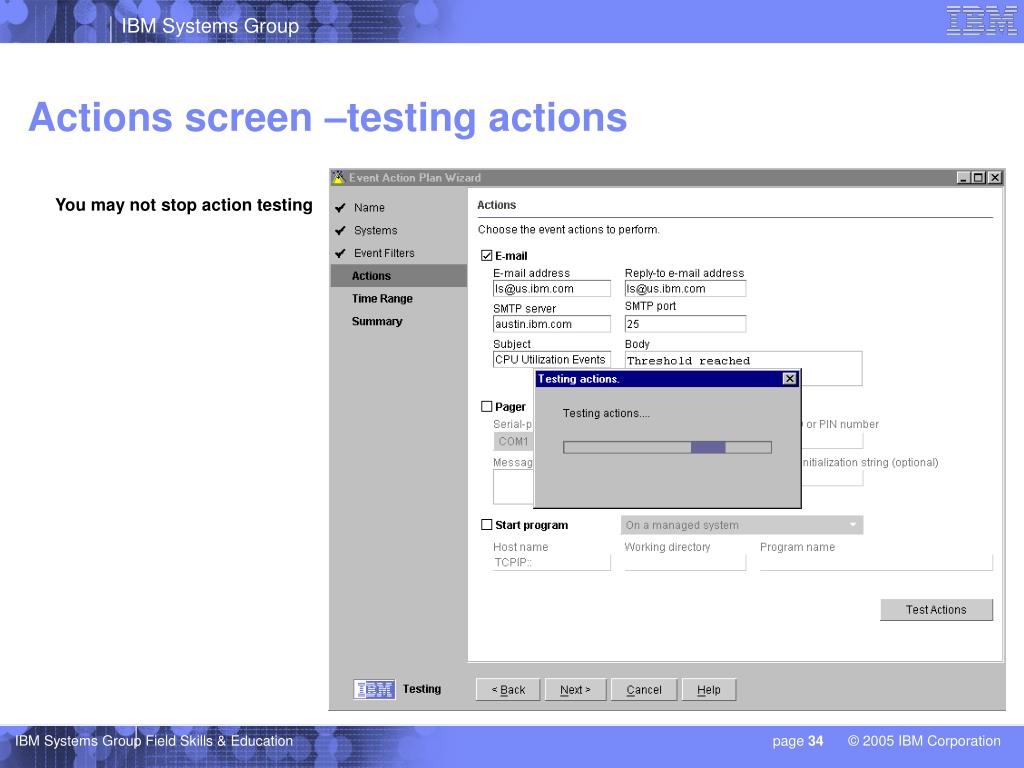Enable the Start program checkbox
This screenshot has width=1024, height=768.
click(487, 524)
